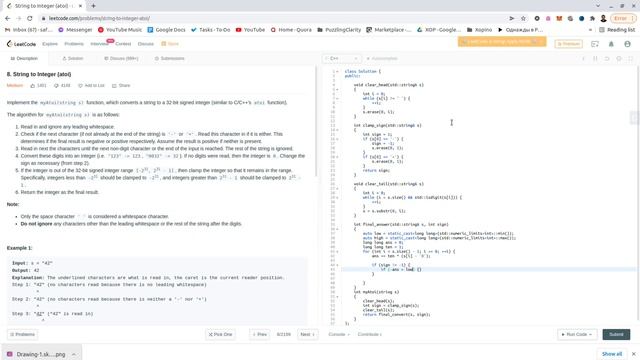Screen dimensions: 640x360
Task: Click the LeetCode logo
Action: coord(21,44)
